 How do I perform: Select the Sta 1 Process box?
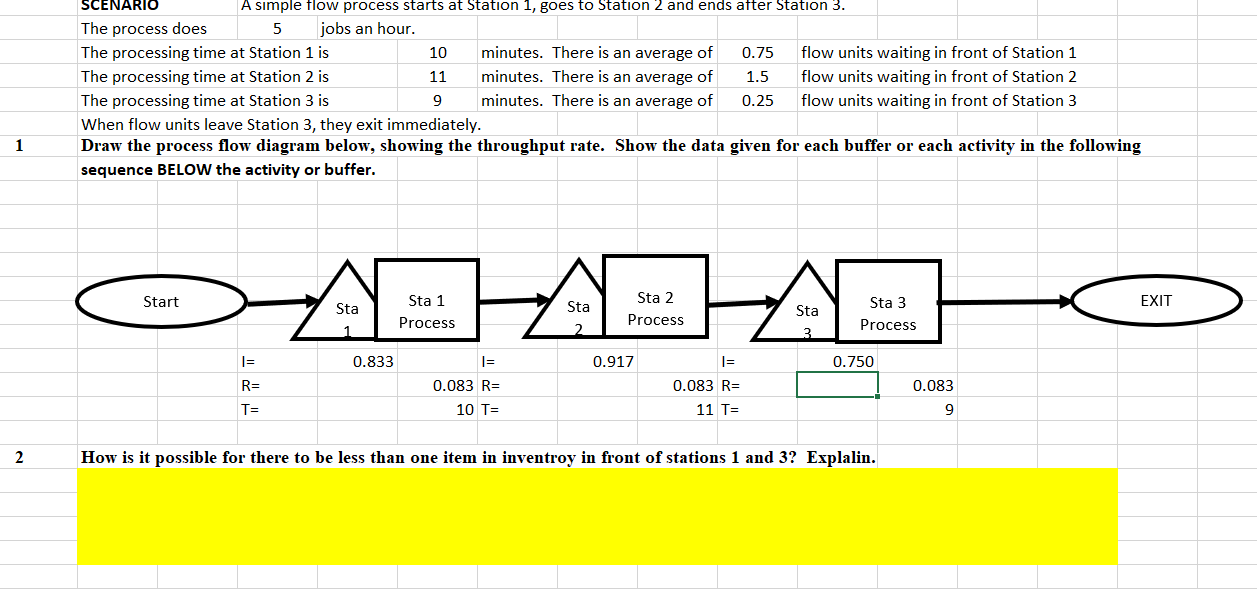coord(426,299)
